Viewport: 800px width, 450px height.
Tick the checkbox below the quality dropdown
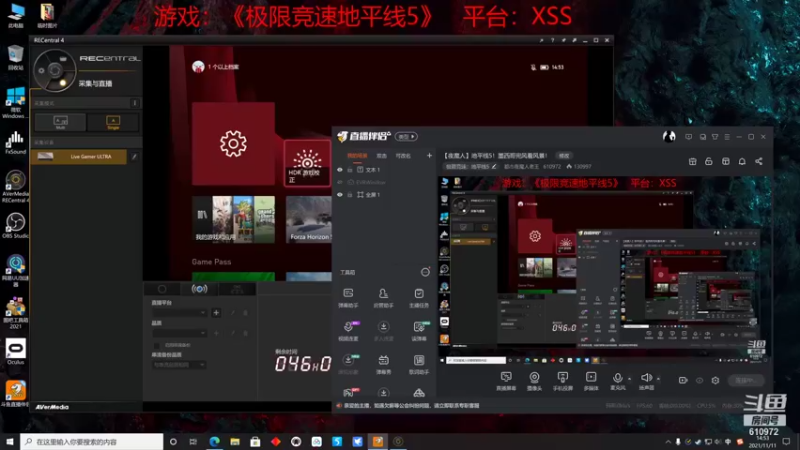pos(157,345)
